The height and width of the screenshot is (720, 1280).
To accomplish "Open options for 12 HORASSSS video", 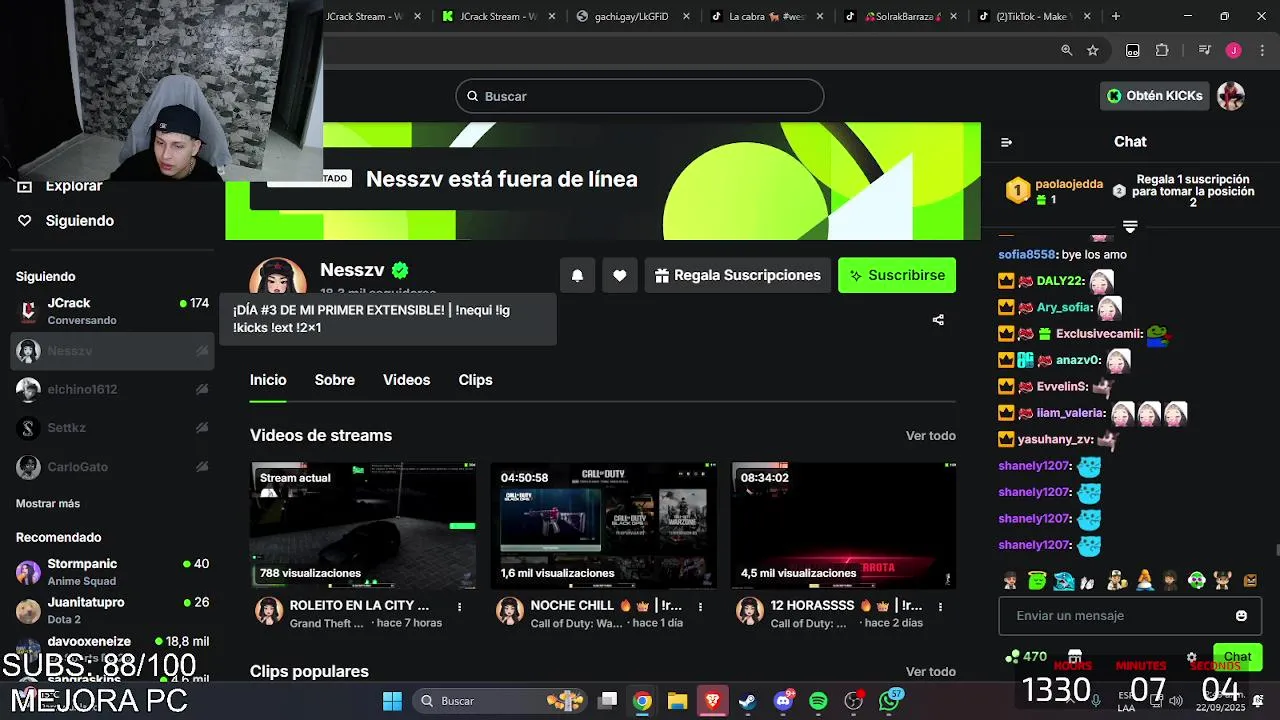I will point(940,607).
